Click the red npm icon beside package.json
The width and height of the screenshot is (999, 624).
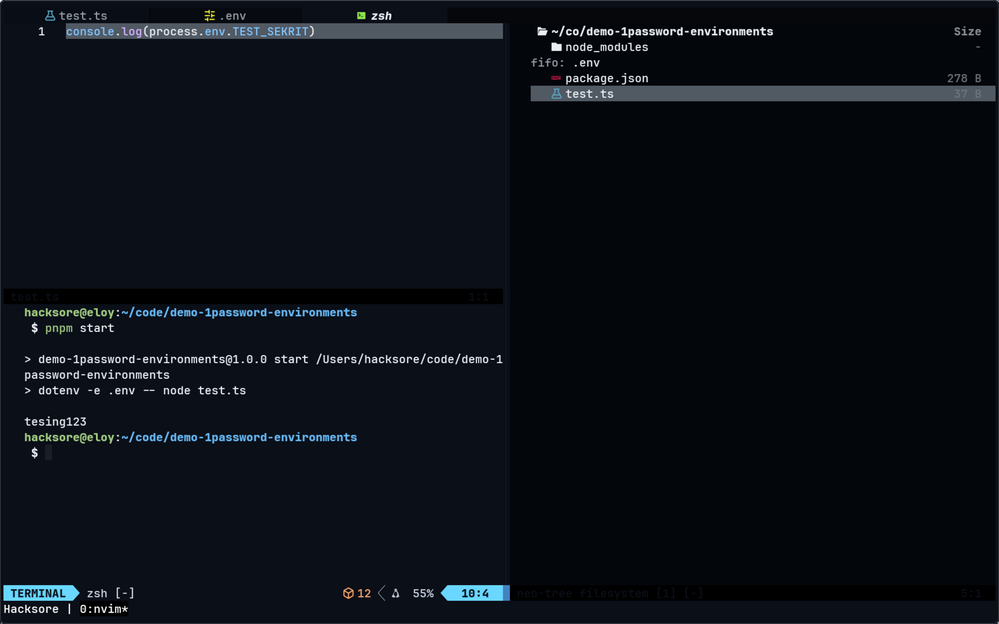pos(556,78)
